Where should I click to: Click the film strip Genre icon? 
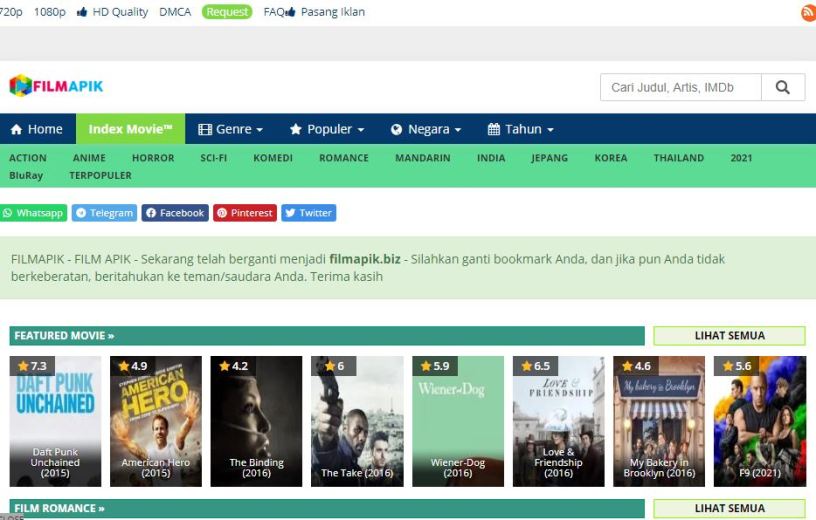(x=205, y=129)
